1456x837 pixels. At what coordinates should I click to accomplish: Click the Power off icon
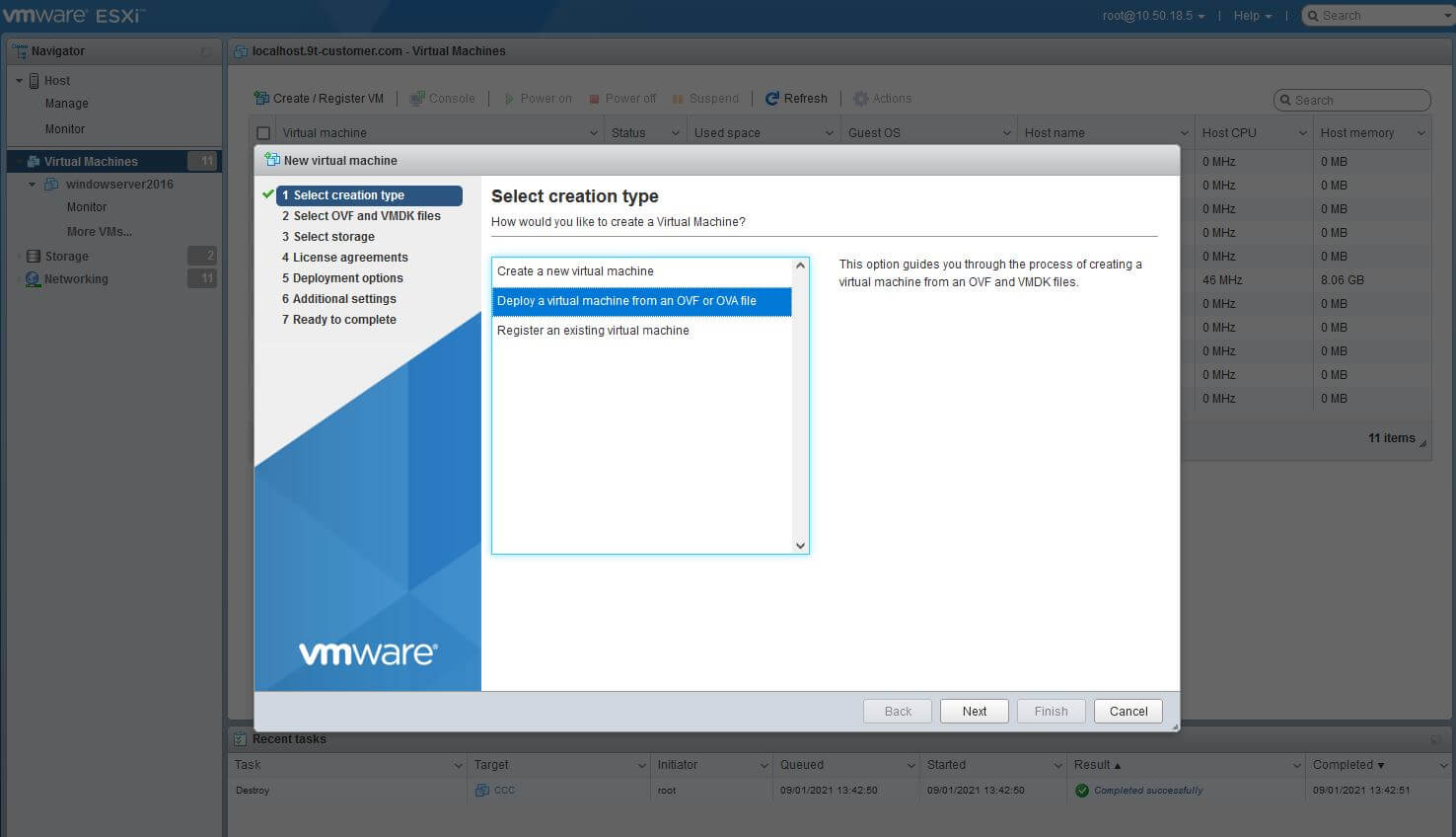(x=593, y=98)
